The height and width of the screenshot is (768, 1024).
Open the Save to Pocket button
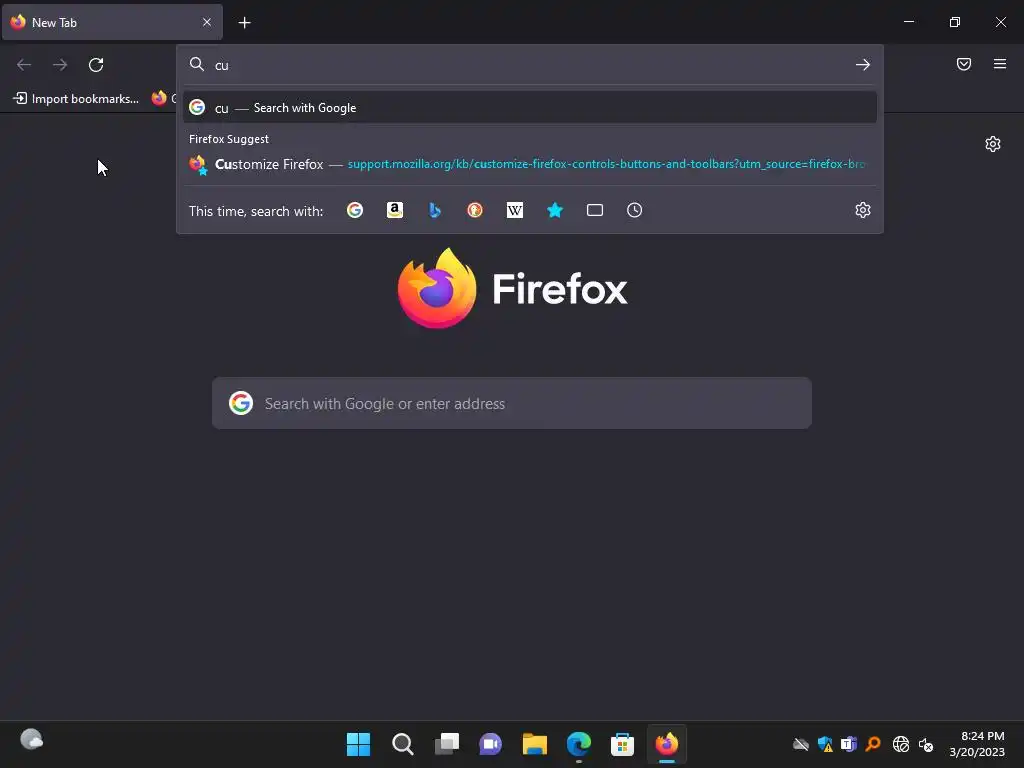pyautogui.click(x=964, y=64)
